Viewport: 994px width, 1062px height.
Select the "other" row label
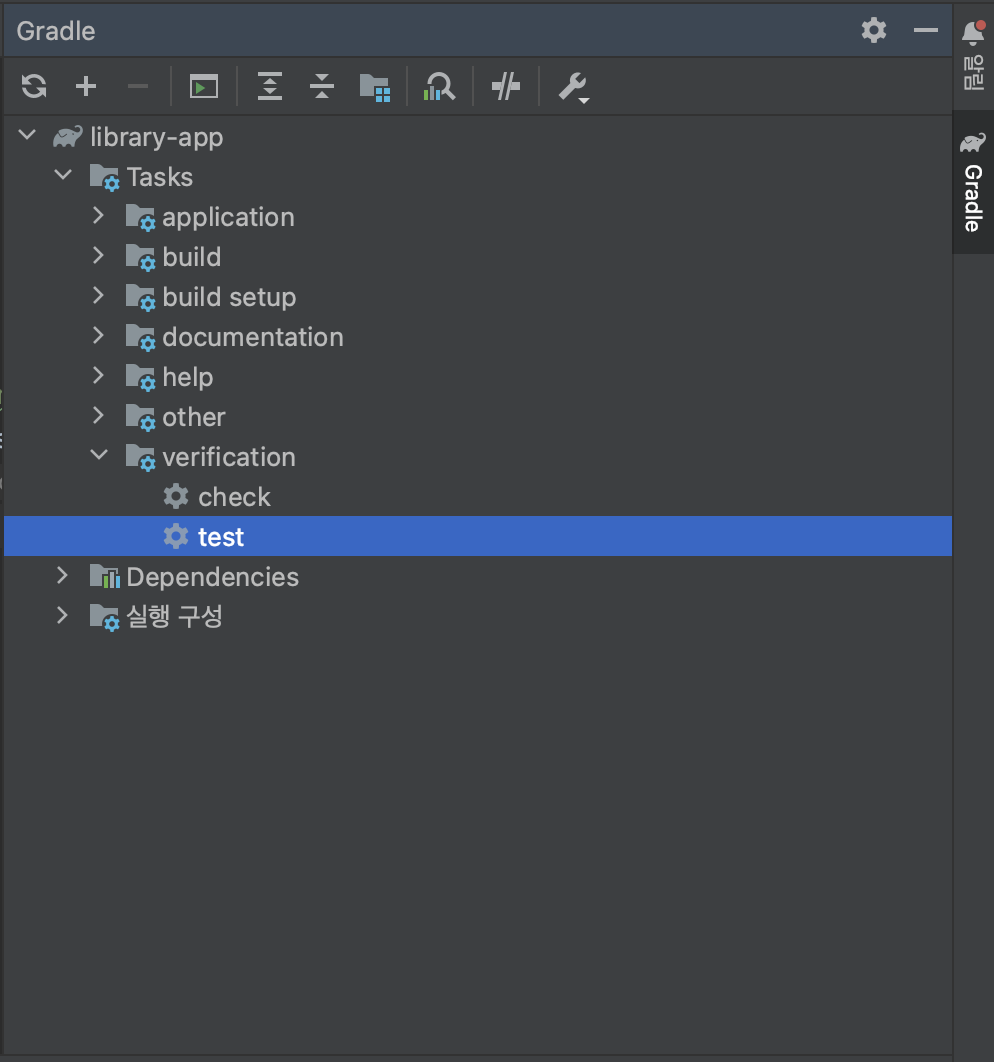click(x=194, y=417)
